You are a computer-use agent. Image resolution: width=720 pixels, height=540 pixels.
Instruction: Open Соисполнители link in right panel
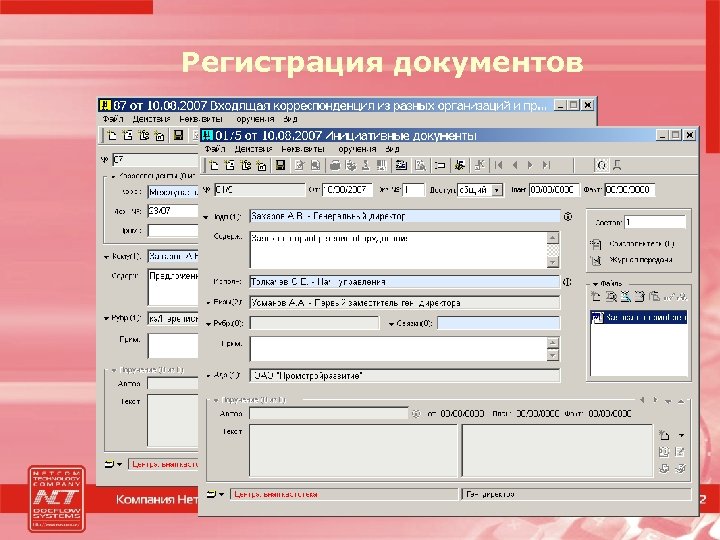(641, 244)
